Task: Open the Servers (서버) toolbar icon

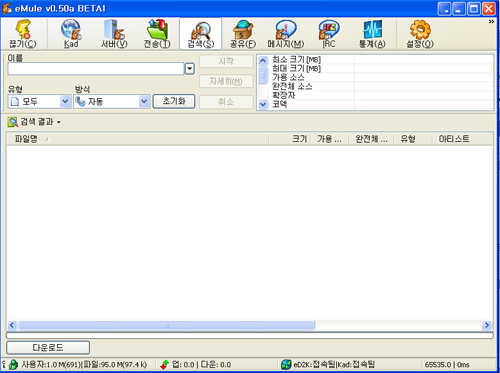Action: (114, 34)
